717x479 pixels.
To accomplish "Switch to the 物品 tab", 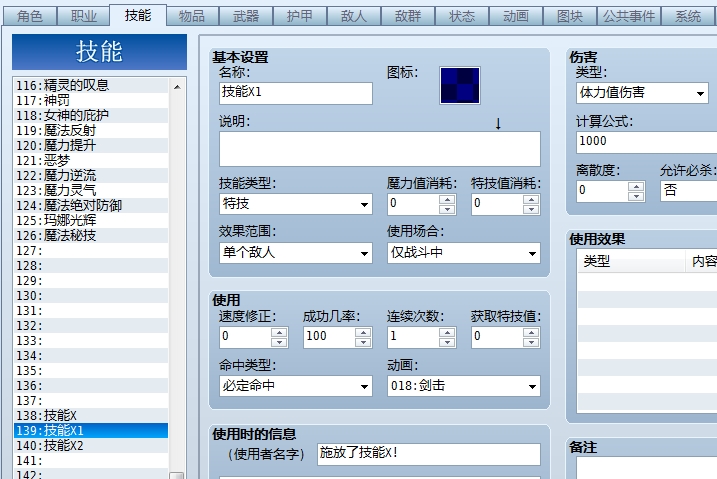I will (x=192, y=16).
